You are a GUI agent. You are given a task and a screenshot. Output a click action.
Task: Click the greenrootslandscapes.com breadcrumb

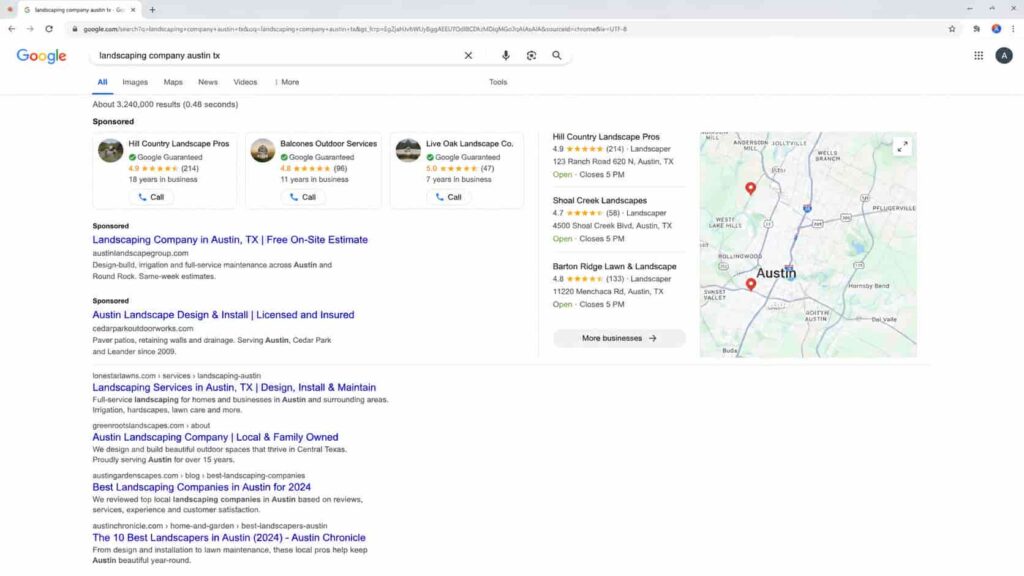coord(151,426)
